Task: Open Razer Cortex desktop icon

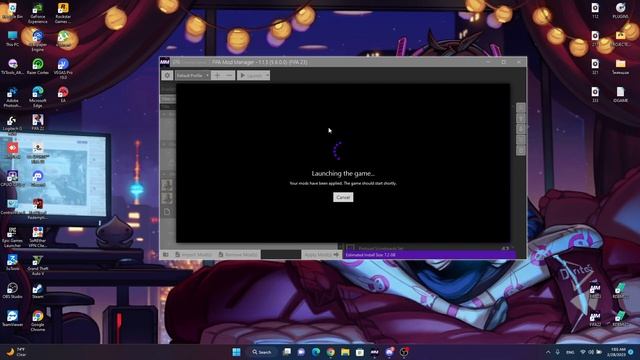Action: pos(38,67)
